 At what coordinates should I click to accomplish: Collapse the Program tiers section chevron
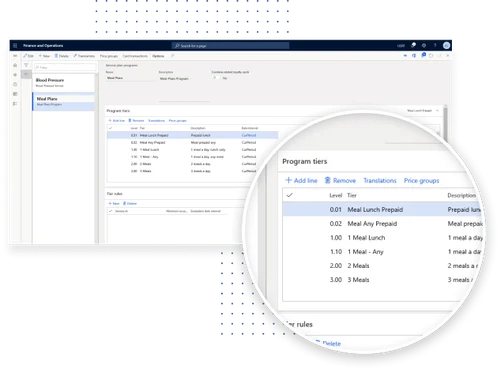click(x=437, y=110)
